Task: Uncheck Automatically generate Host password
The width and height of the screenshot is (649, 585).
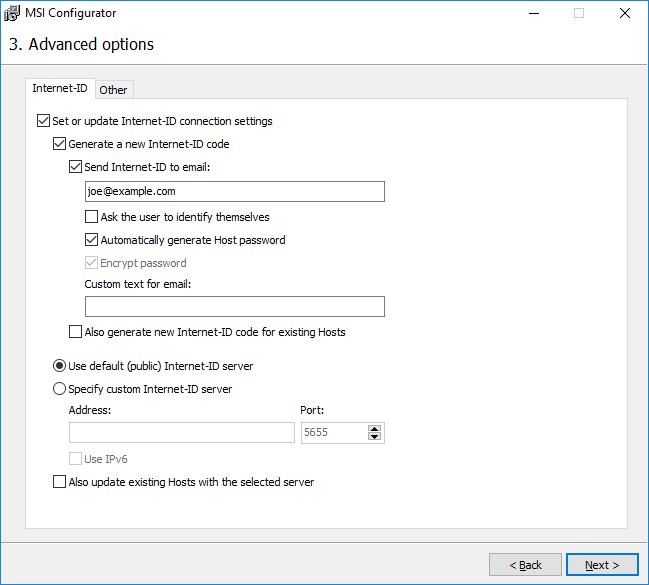Action: pos(92,240)
